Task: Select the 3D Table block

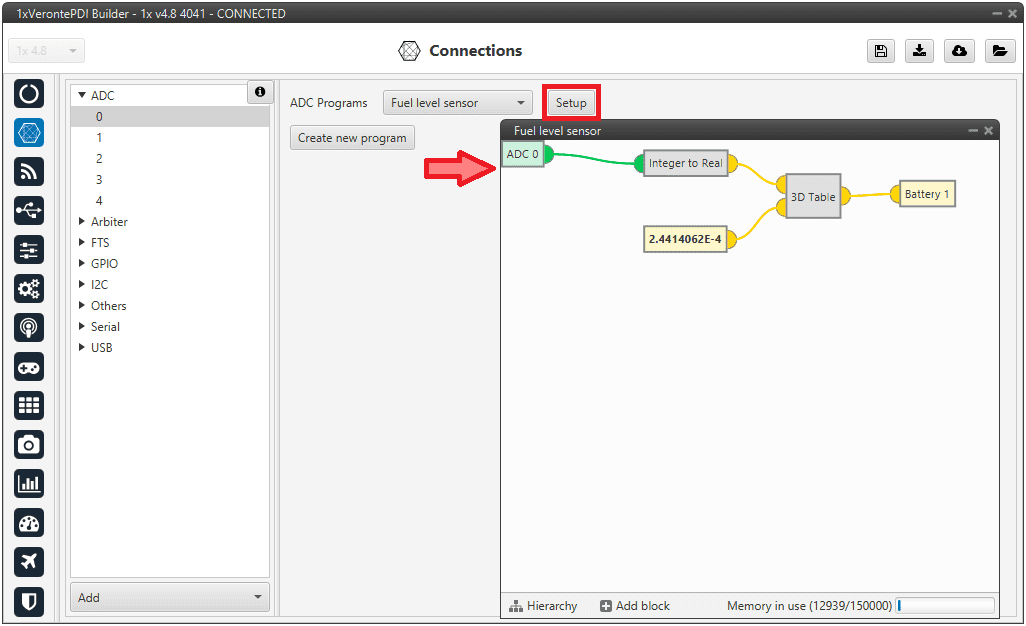Action: 813,196
